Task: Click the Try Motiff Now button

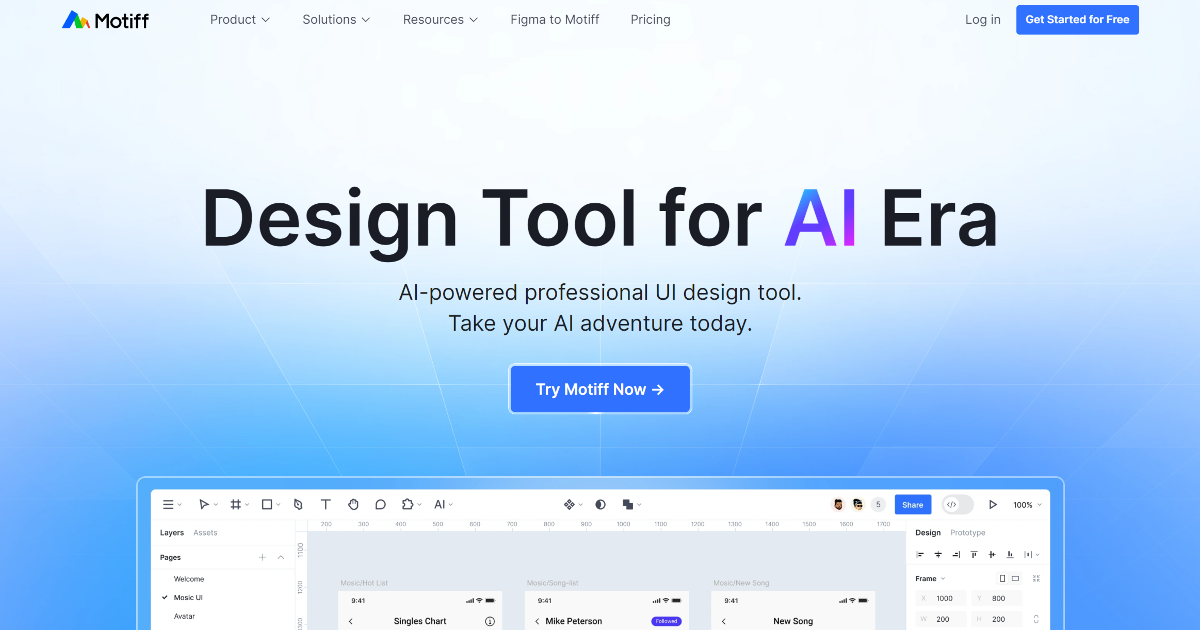Action: click(x=600, y=389)
